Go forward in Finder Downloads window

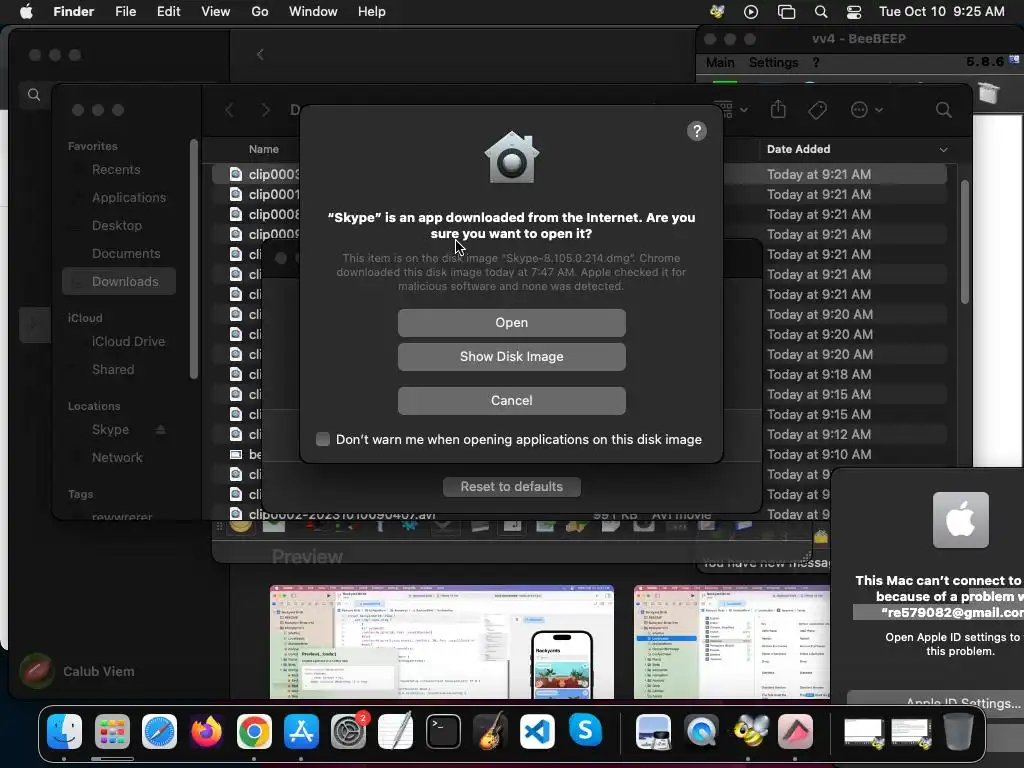[265, 110]
